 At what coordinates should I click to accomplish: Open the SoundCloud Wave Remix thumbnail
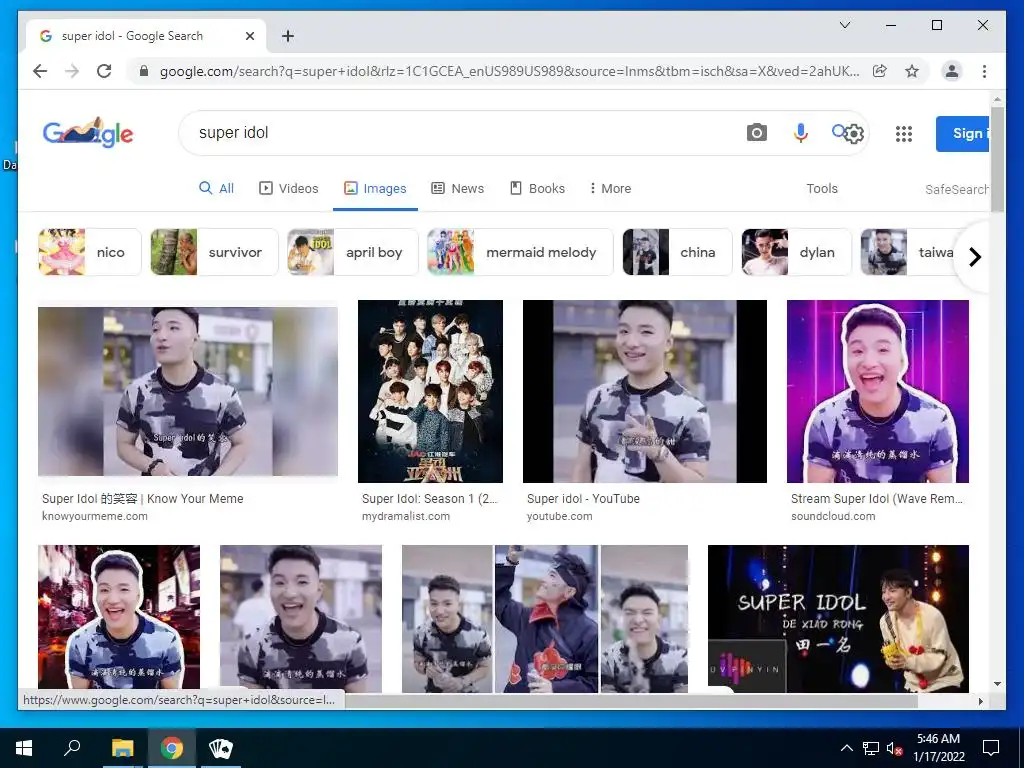[878, 391]
